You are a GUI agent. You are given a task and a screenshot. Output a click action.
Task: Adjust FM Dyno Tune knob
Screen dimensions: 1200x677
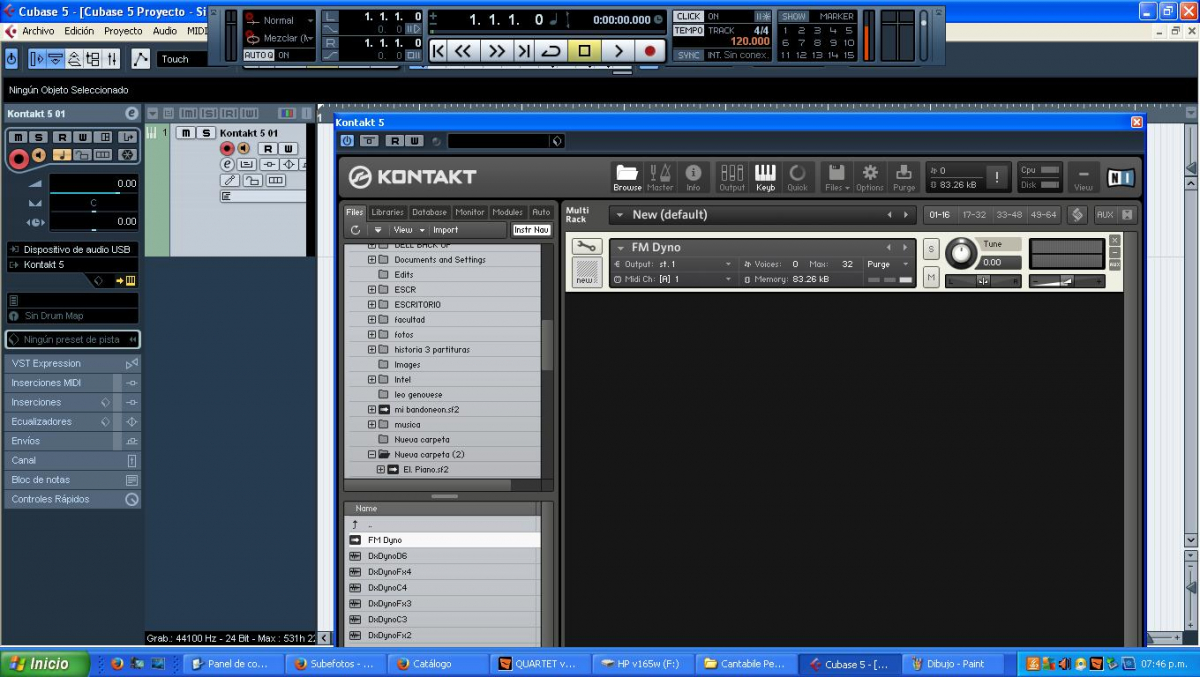pos(961,253)
